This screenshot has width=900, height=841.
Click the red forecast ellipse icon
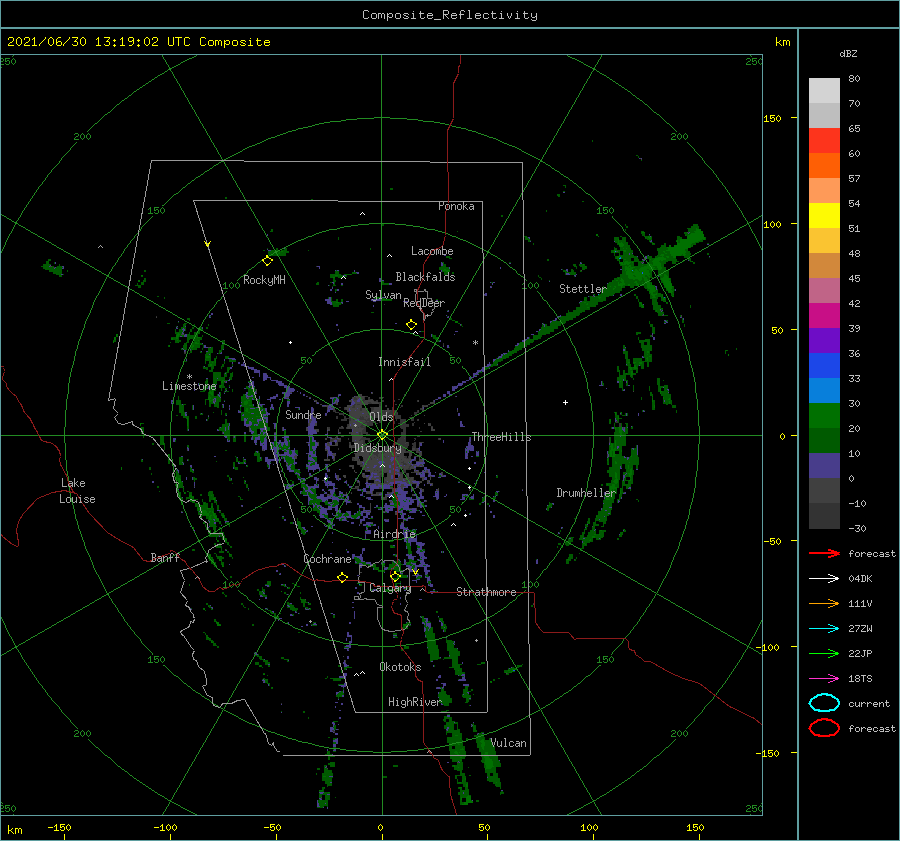824,728
